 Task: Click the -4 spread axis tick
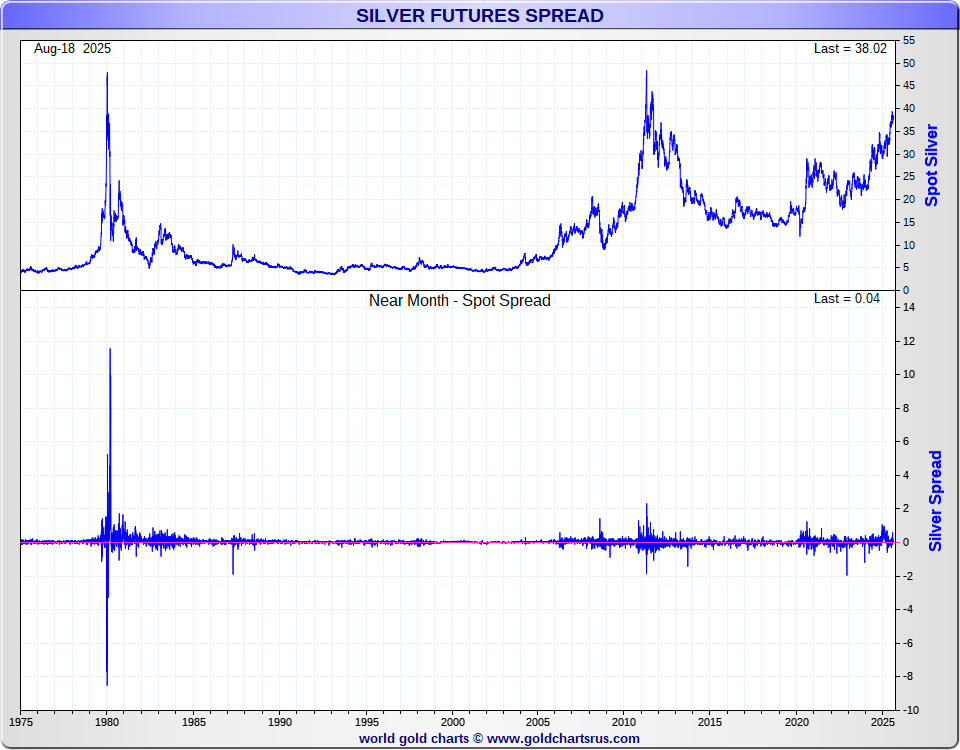(x=907, y=609)
